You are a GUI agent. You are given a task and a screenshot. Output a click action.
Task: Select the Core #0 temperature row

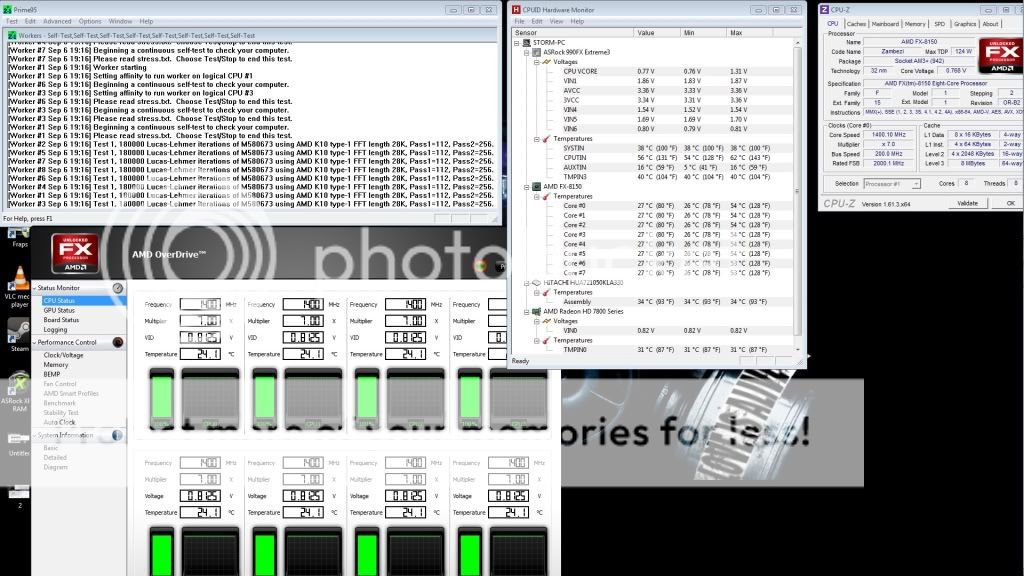tap(653, 206)
